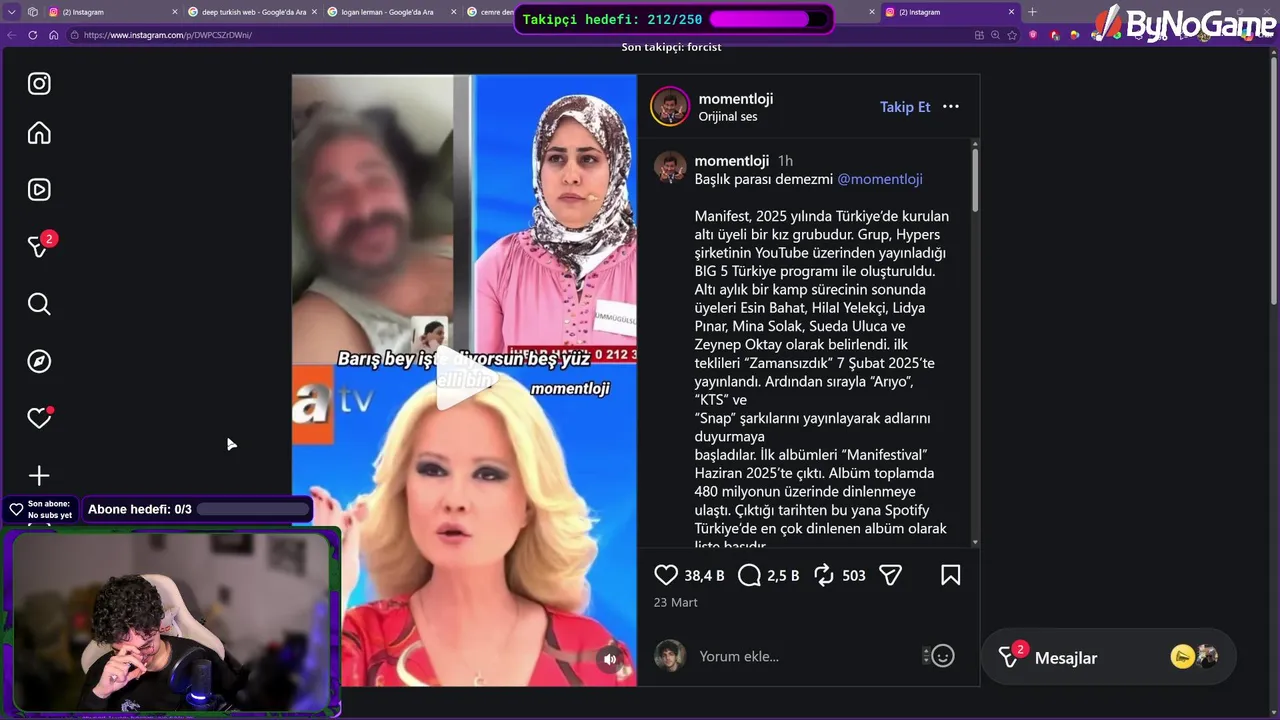
Task: Open the apps icon in address bar
Action: tap(979, 35)
